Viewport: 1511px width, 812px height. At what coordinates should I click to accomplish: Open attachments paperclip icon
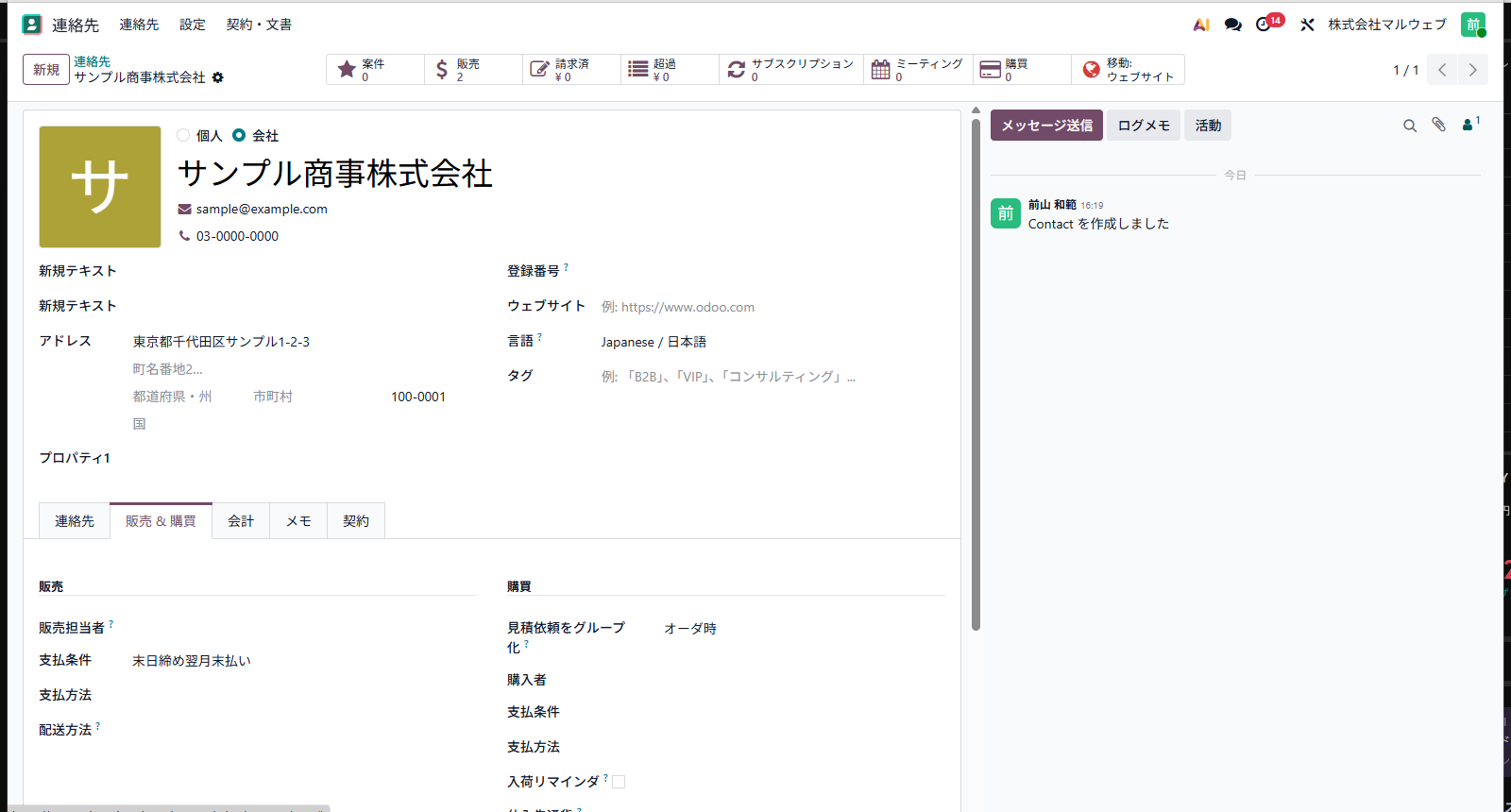pos(1439,125)
